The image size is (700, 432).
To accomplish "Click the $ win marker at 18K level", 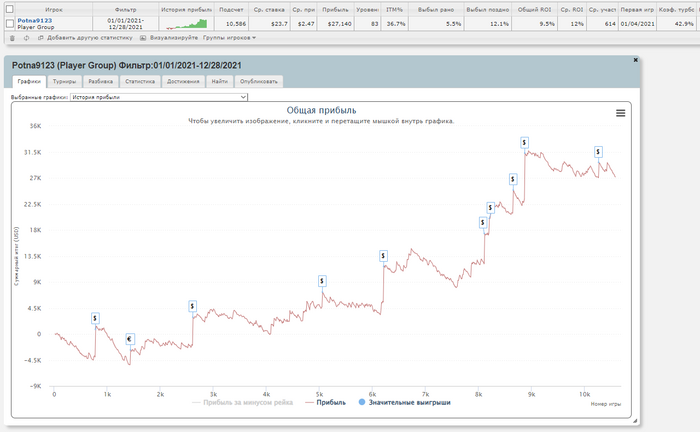I will pyautogui.click(x=483, y=222).
